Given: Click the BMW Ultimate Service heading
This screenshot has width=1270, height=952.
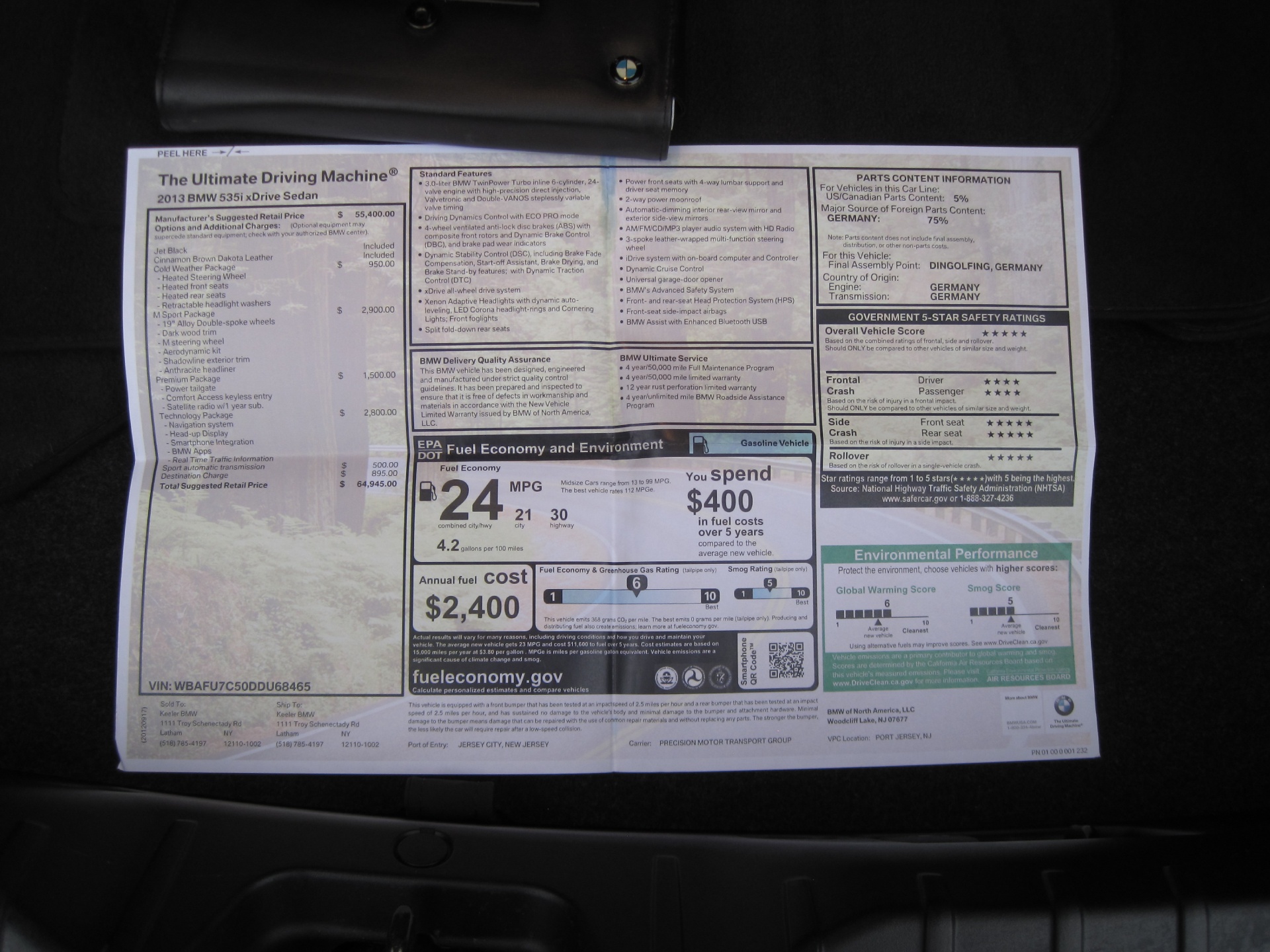Looking at the screenshot, I should click(x=663, y=358).
